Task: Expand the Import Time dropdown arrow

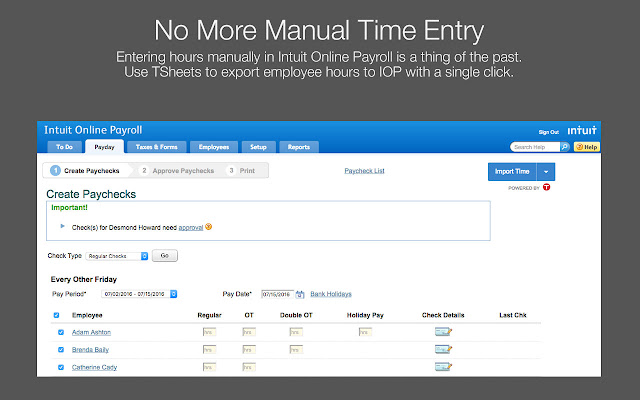Action: [x=546, y=172]
